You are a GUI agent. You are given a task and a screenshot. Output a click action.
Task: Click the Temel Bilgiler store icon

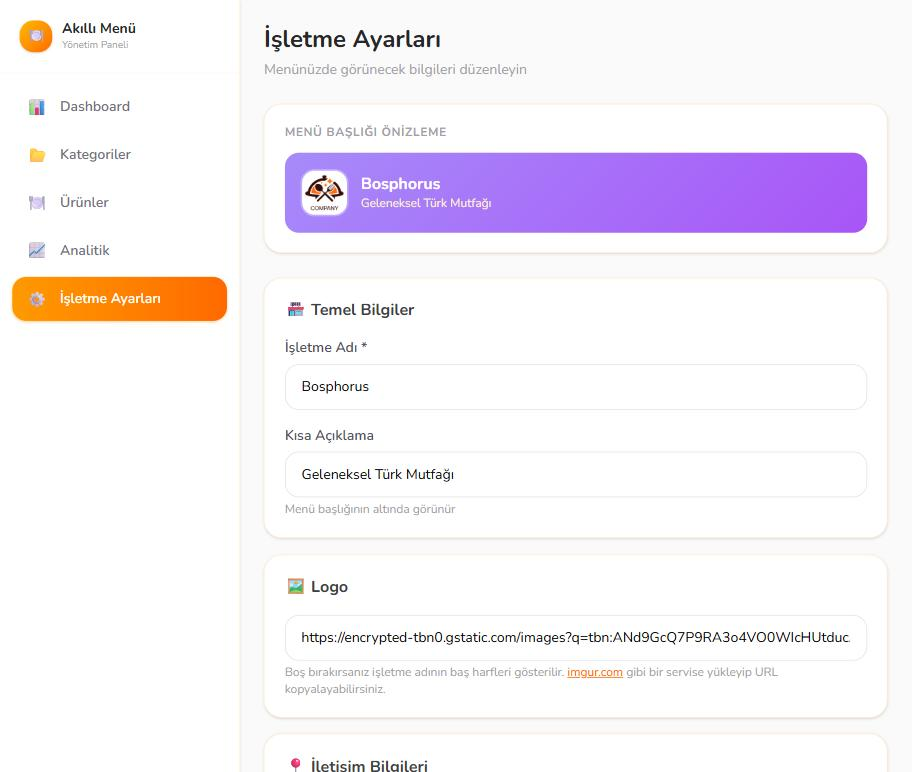click(x=295, y=309)
